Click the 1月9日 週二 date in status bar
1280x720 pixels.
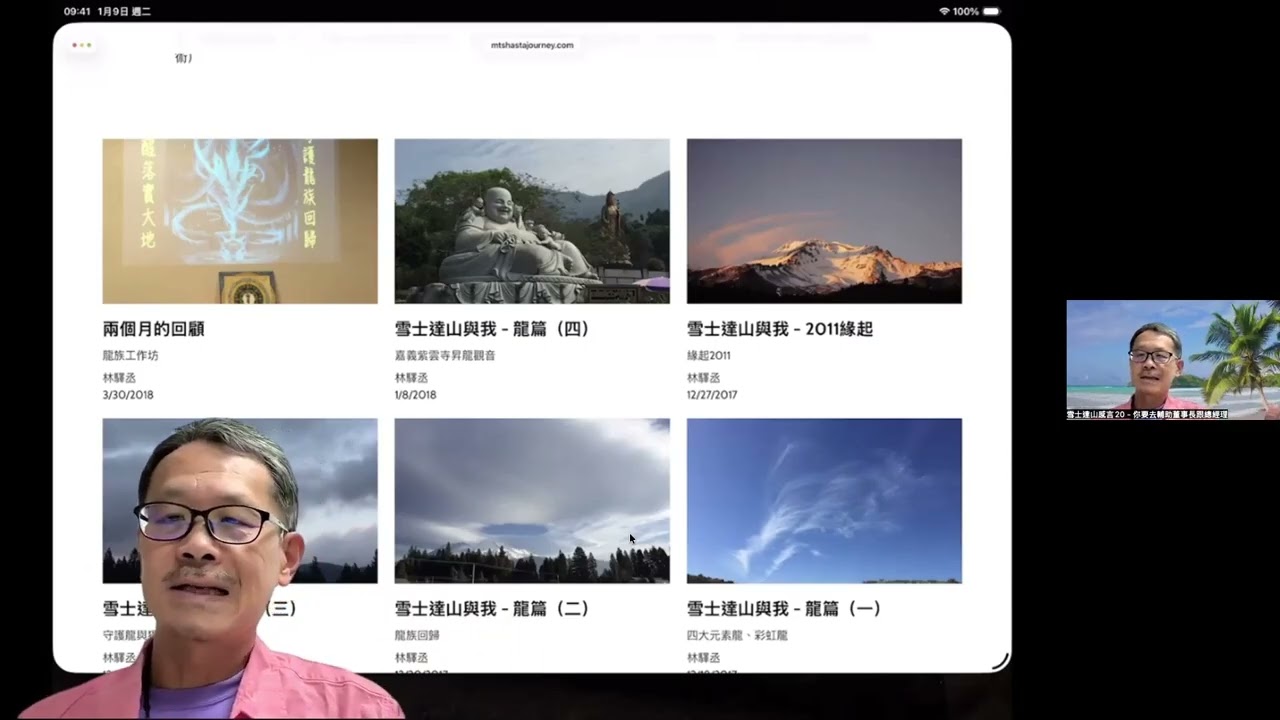click(x=124, y=11)
